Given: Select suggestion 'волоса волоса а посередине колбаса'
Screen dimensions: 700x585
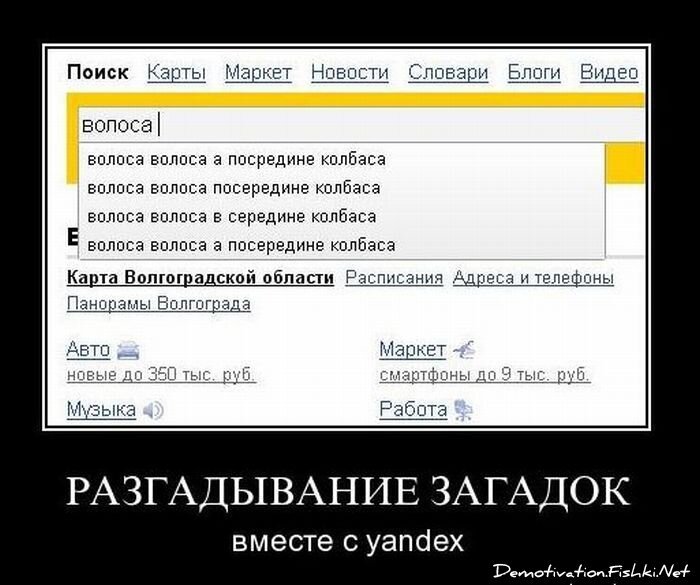Looking at the screenshot, I should [241, 245].
